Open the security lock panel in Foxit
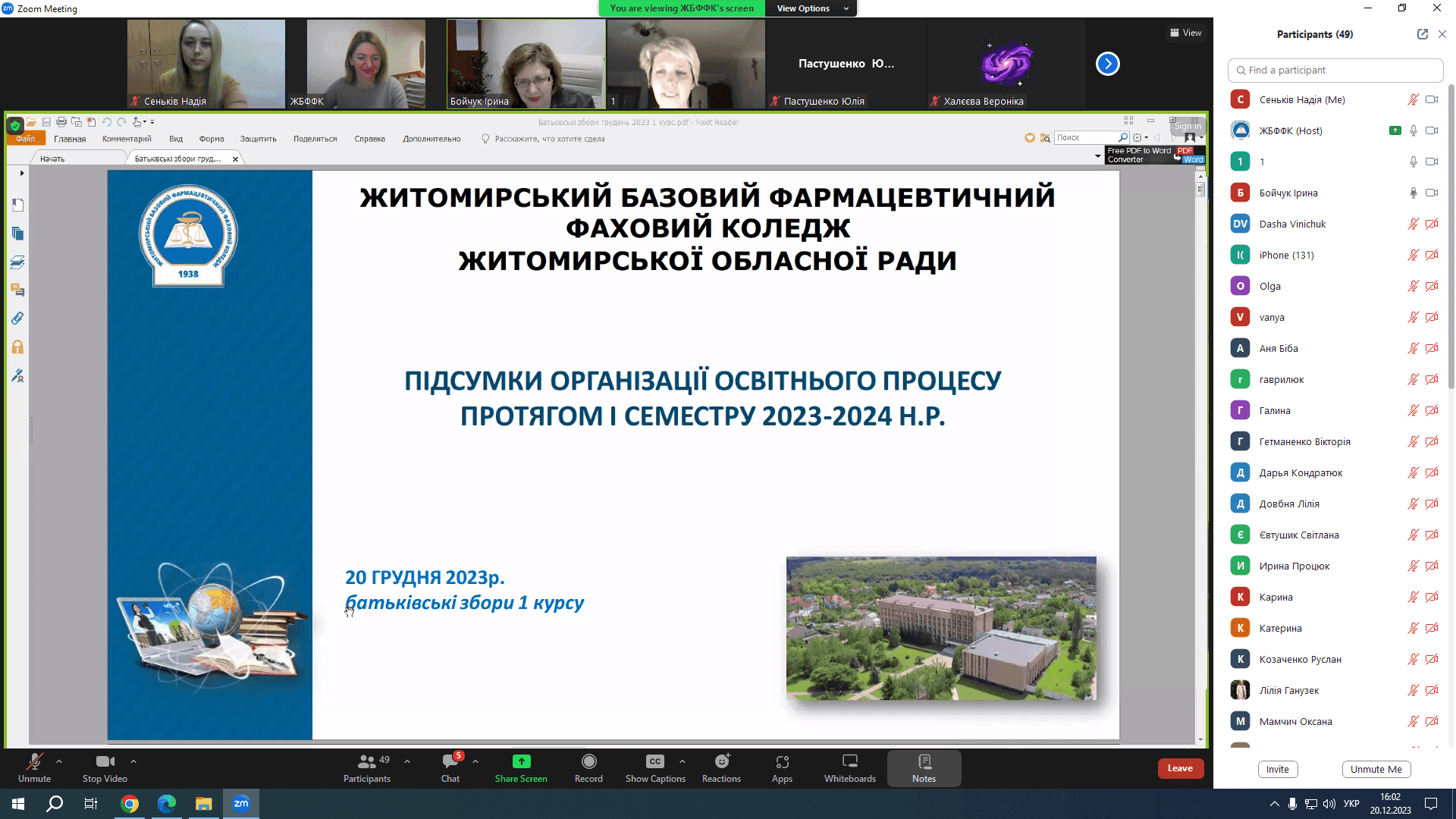1456x819 pixels. [x=18, y=347]
